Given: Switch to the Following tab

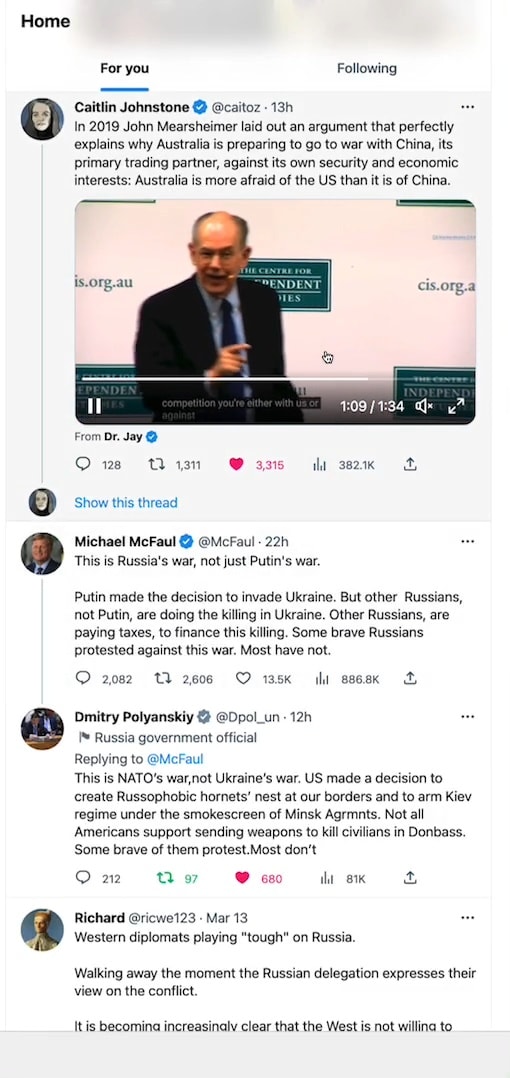Looking at the screenshot, I should 366,68.
